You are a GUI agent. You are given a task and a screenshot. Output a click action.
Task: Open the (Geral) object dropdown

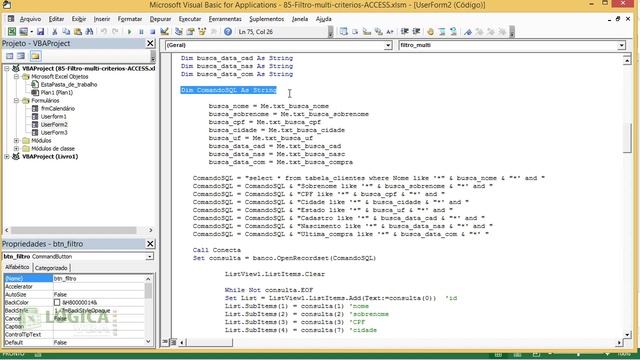tap(388, 45)
